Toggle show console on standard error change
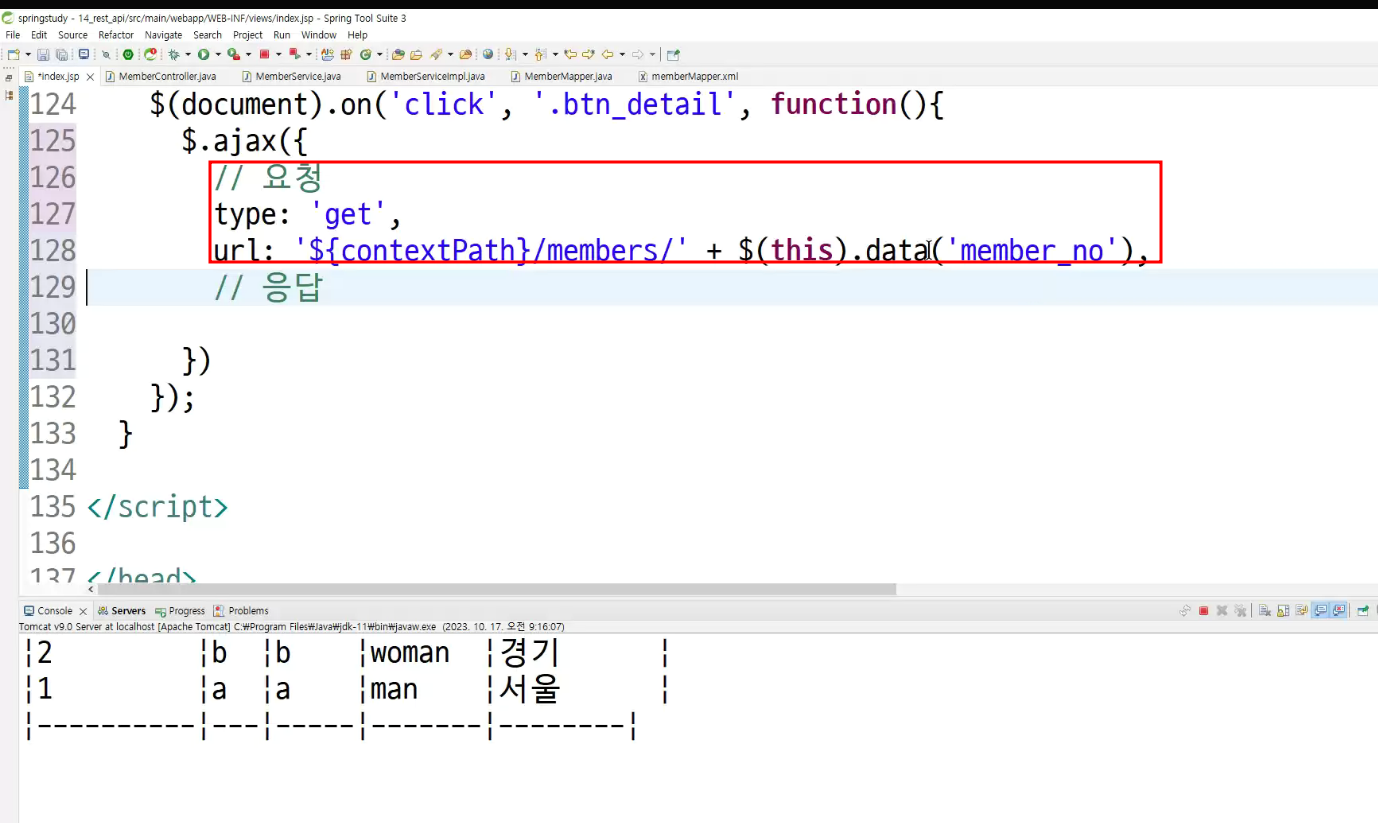Viewport: 1378px width, 823px height. coord(1338,611)
